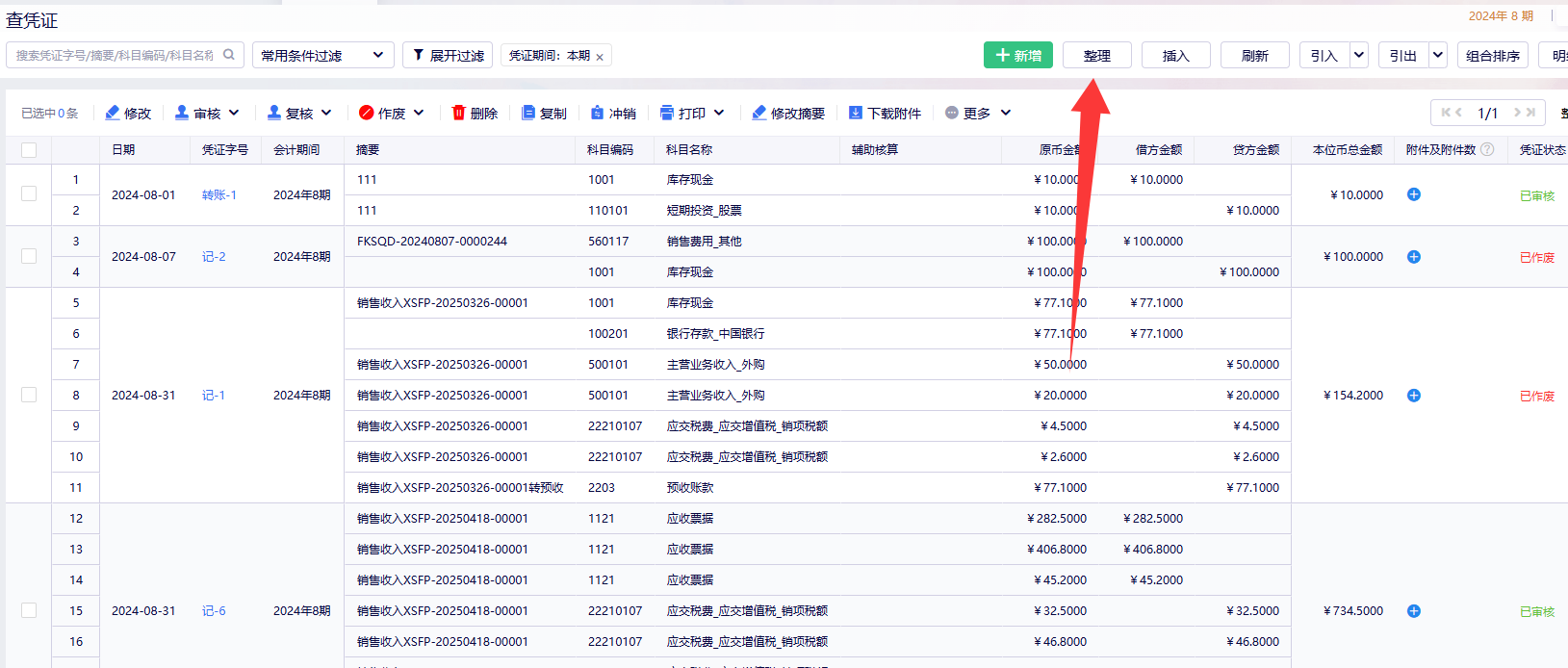The image size is (1568, 668).
Task: Click the 科目编码 column header
Action: coord(610,150)
